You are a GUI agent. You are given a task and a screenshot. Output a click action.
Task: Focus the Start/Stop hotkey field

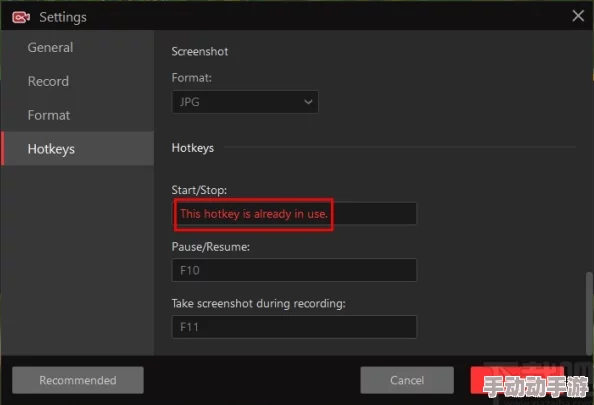[294, 214]
